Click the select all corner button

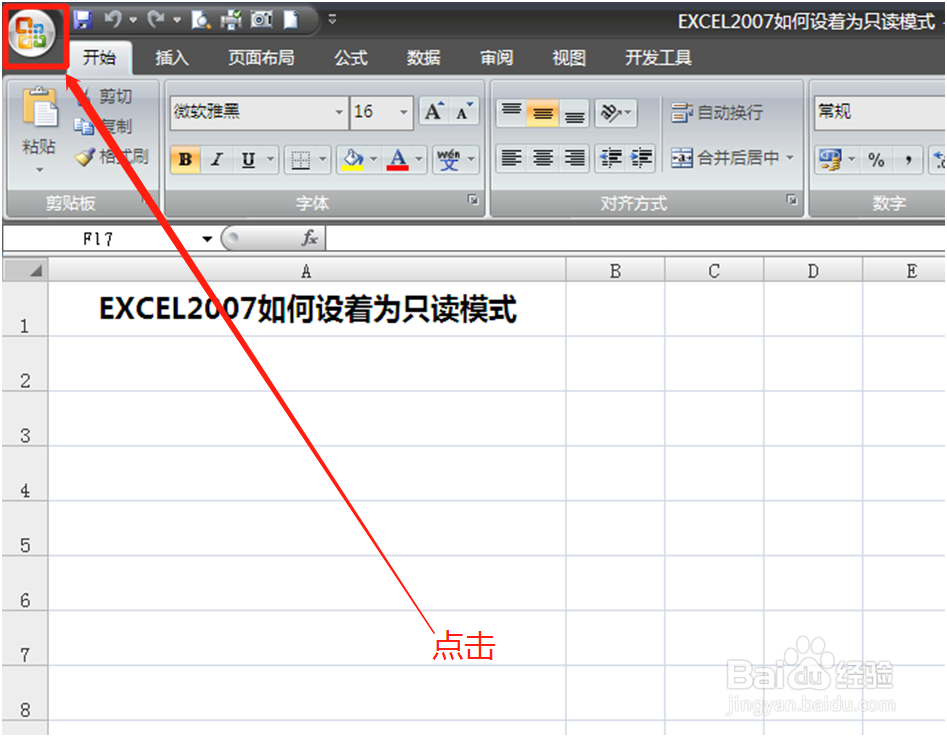point(25,270)
